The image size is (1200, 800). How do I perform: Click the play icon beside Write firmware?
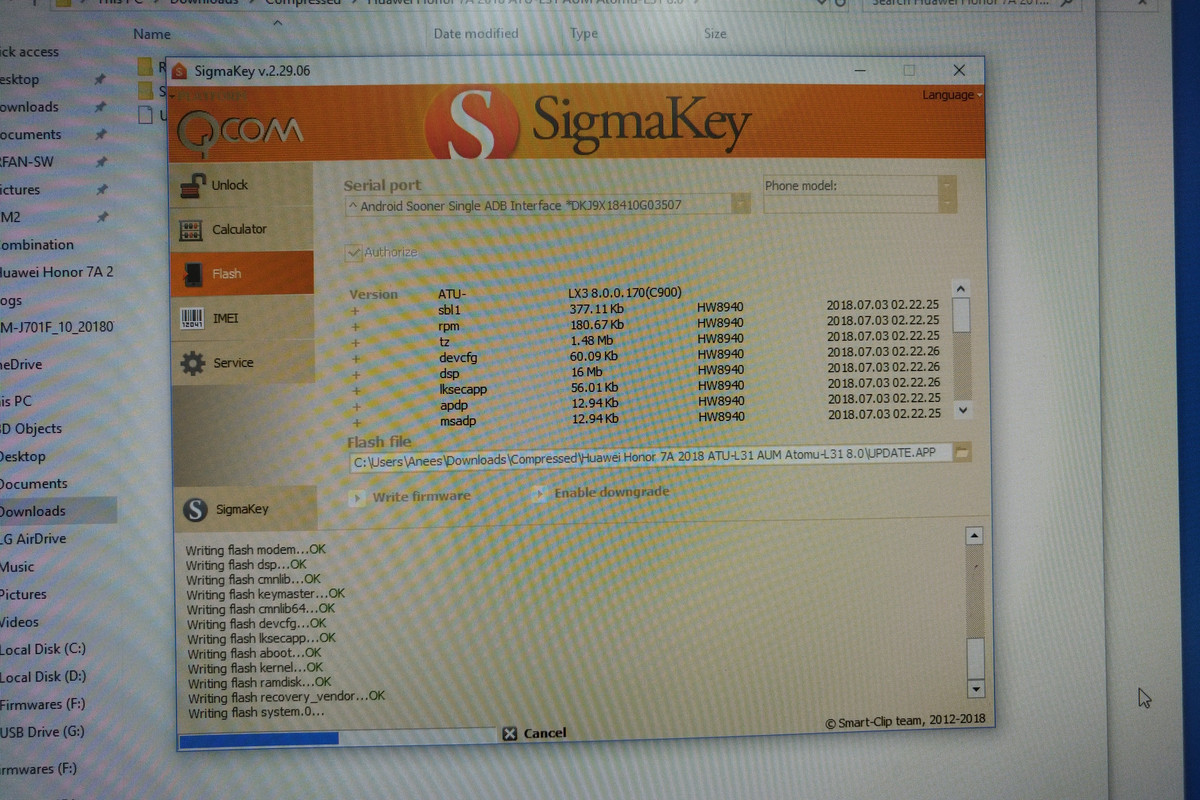click(356, 497)
